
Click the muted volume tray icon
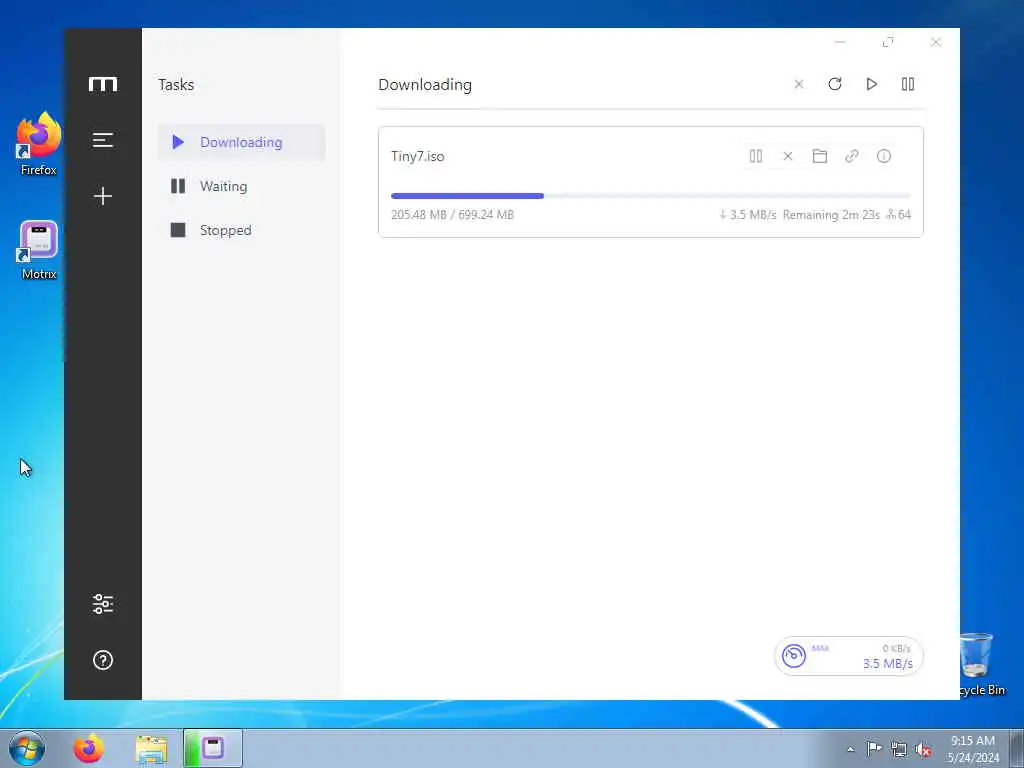(923, 749)
